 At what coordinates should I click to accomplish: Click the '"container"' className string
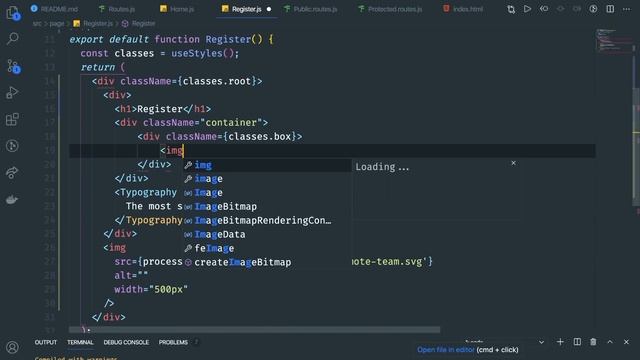click(x=231, y=123)
